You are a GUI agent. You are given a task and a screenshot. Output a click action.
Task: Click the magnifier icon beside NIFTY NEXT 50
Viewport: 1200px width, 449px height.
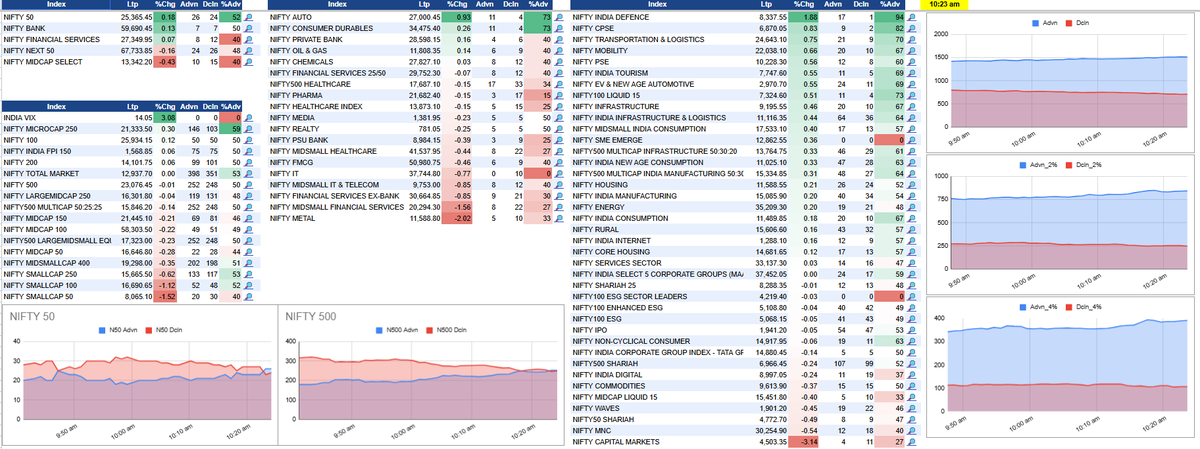249,50
